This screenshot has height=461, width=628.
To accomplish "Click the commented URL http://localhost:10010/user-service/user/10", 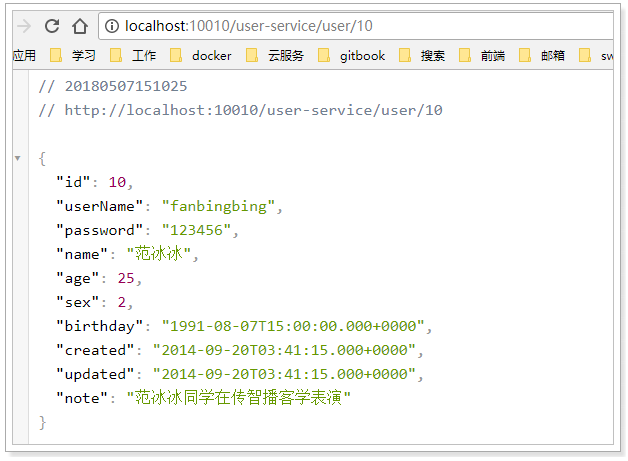I will click(x=254, y=110).
